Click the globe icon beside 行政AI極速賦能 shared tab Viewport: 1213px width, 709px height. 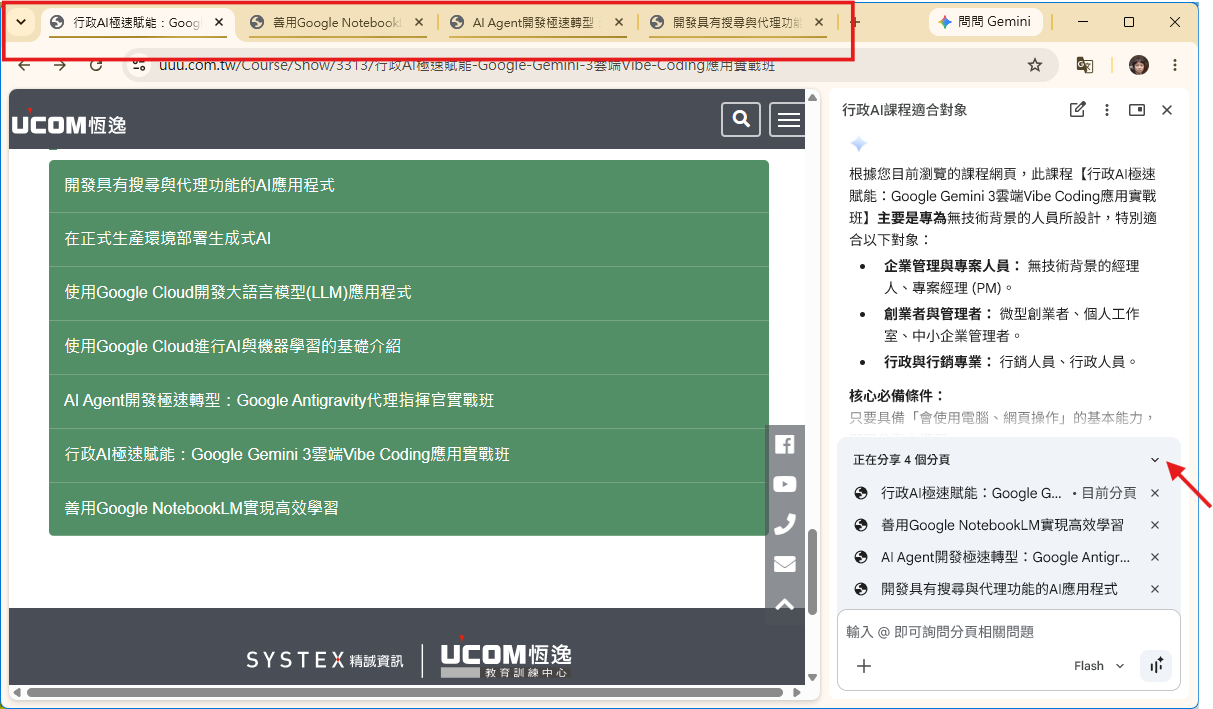click(861, 493)
